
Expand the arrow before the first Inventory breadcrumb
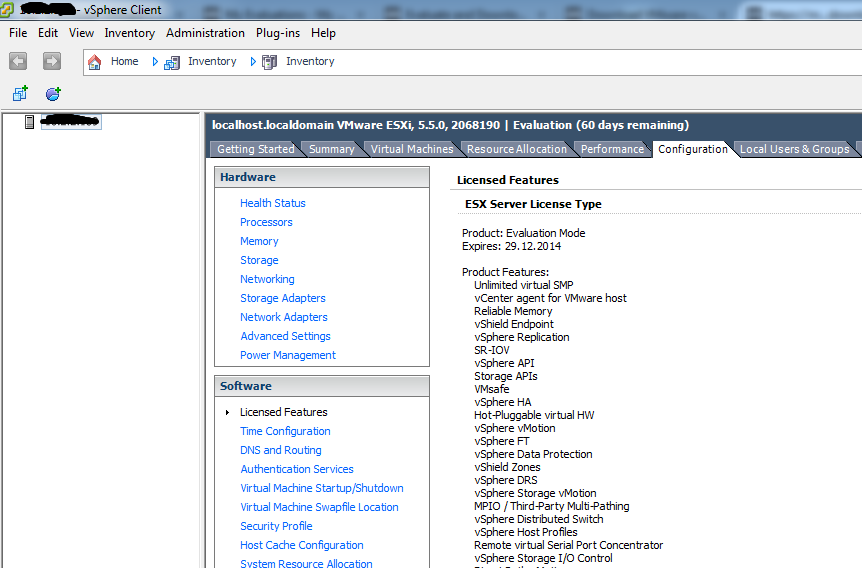[155, 62]
